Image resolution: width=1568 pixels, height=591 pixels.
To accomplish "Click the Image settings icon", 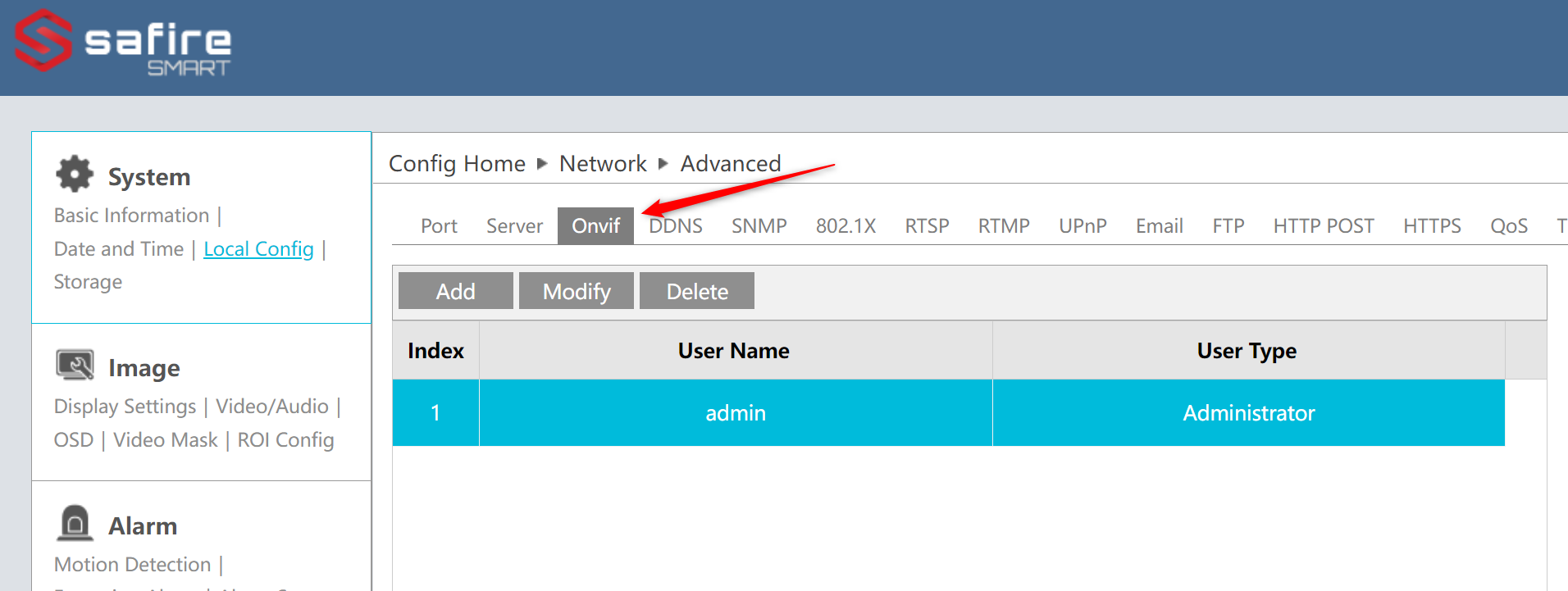I will (75, 366).
